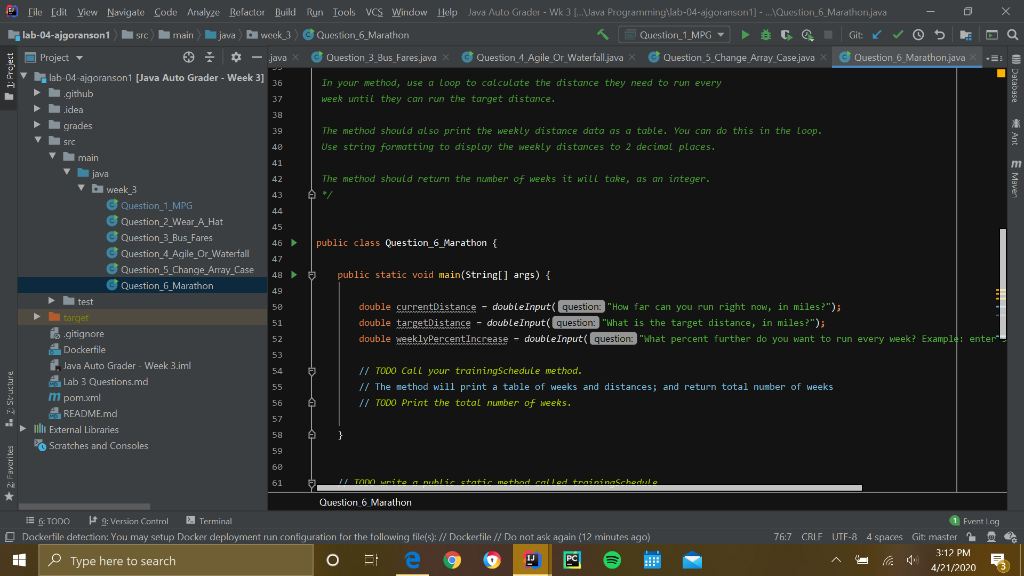The height and width of the screenshot is (576, 1024).
Task: Open Project panel settings gear
Action: point(238,58)
